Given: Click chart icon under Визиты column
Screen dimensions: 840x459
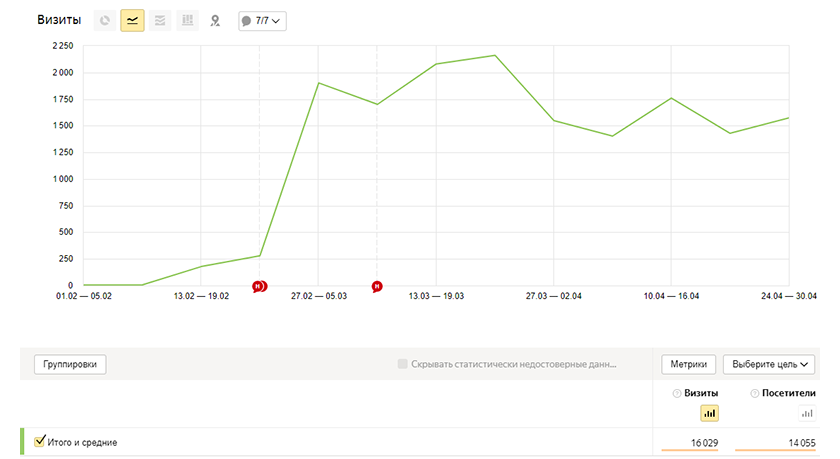Looking at the screenshot, I should [x=710, y=413].
